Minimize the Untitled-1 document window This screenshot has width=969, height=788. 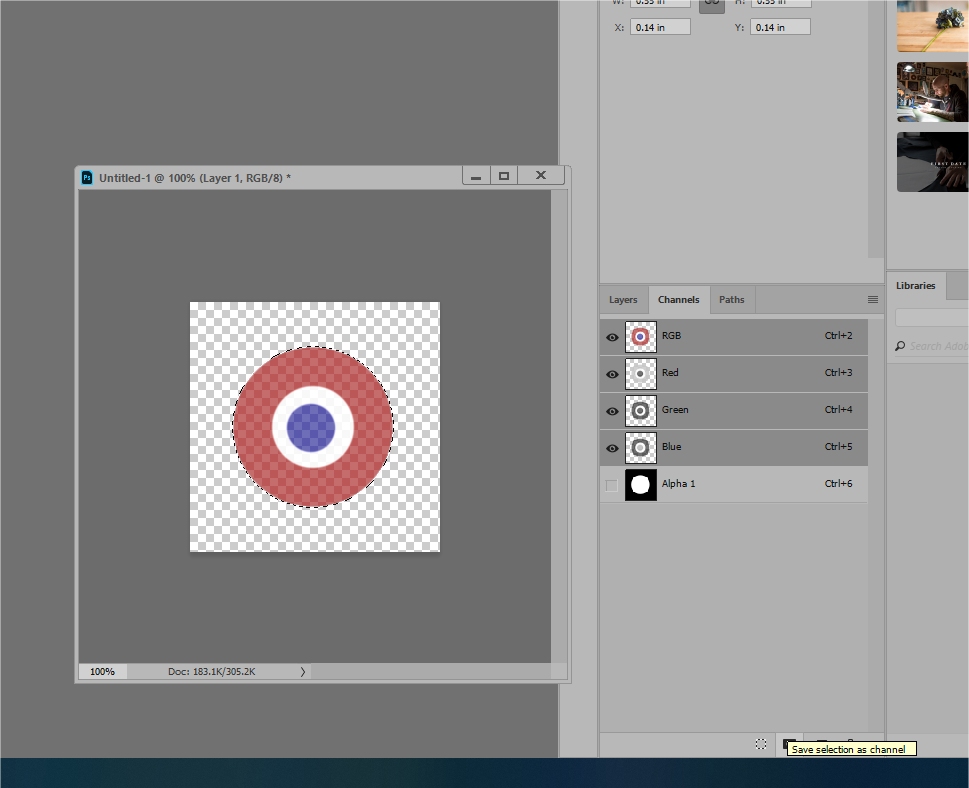click(x=476, y=176)
